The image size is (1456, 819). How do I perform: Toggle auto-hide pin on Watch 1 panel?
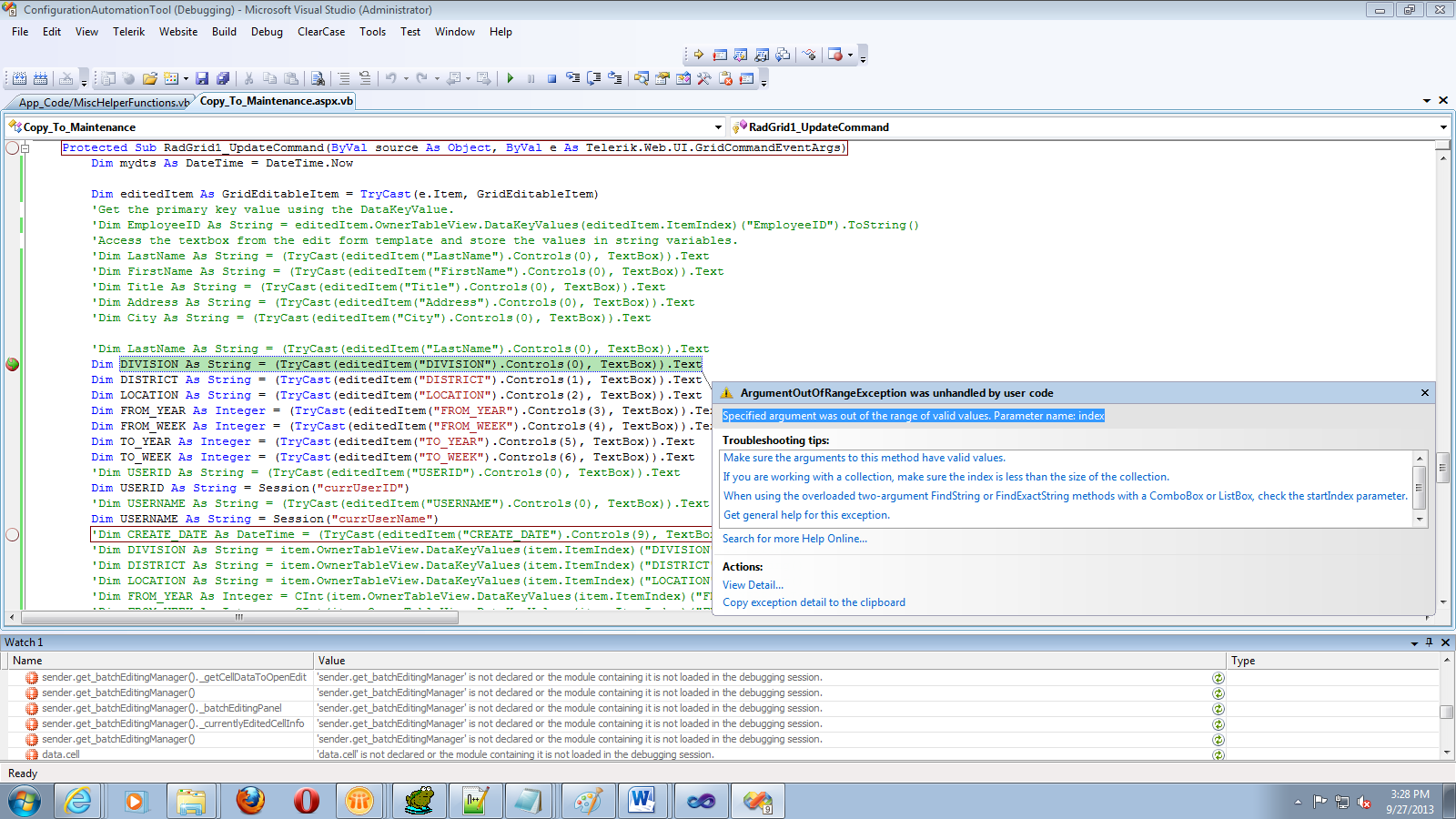pos(1429,642)
